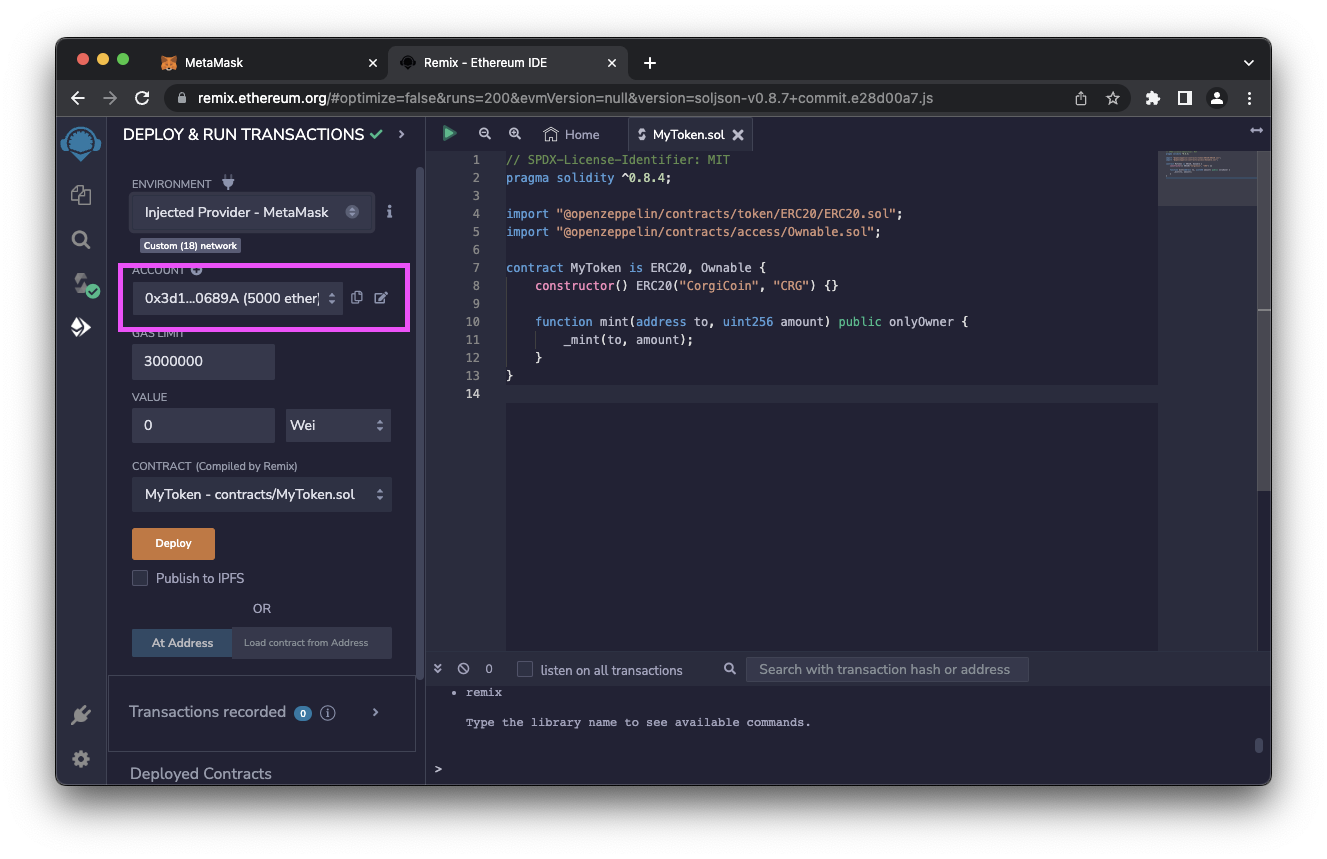Screen dimensions: 1327x859
Task: Select the Deploy & run transactions sidebar icon
Action: coord(81,327)
